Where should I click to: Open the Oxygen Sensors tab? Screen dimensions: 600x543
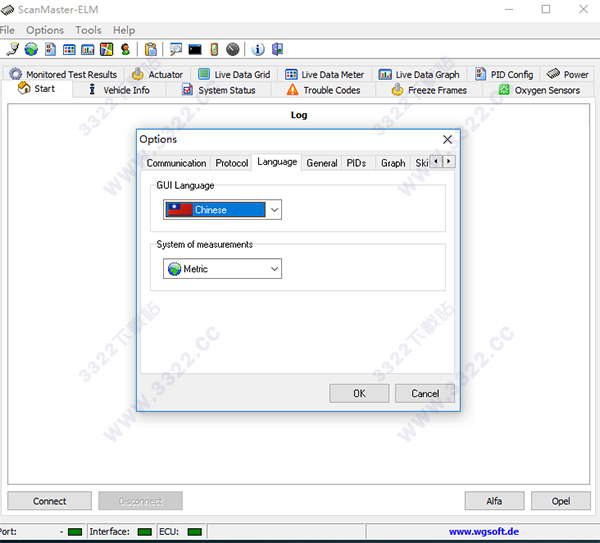[x=540, y=90]
